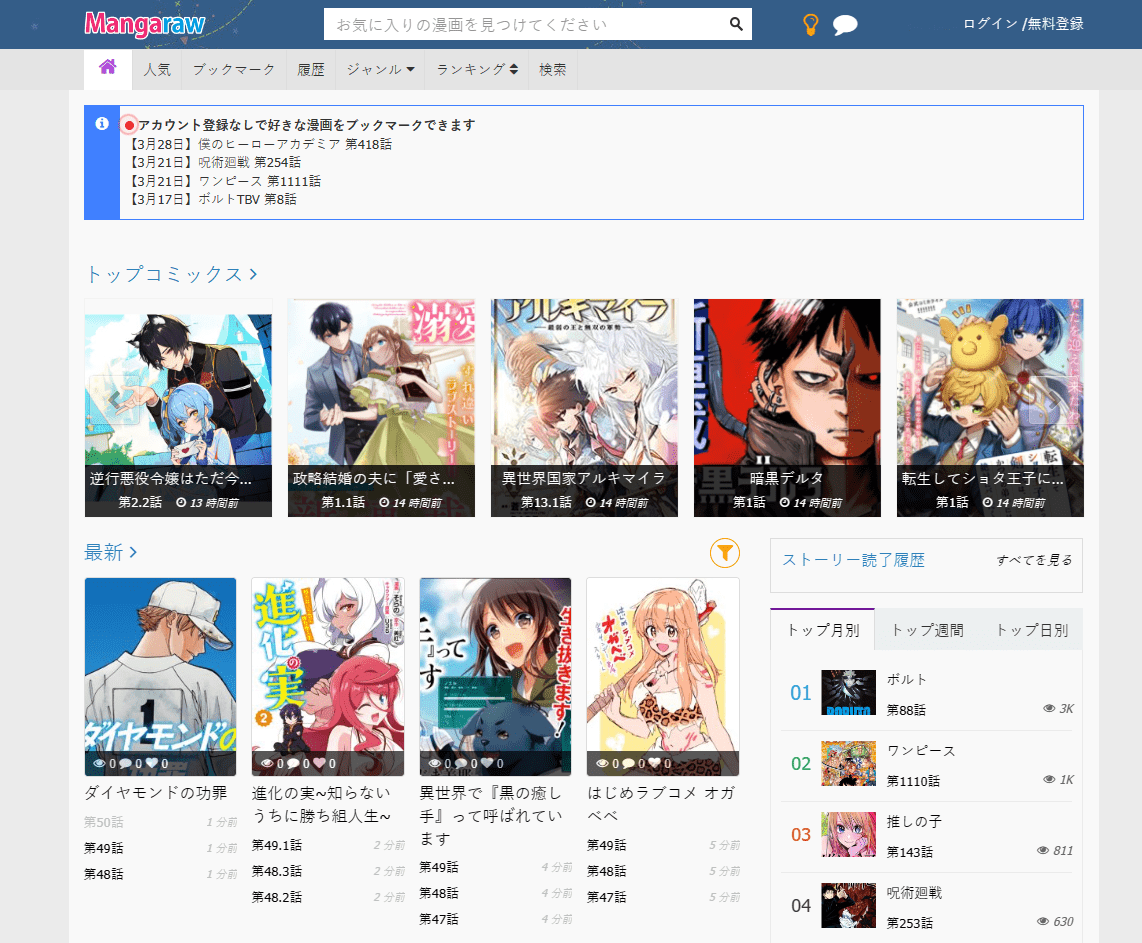Open the ブックマーク menu item
Screen dimensions: 1142x943
tap(234, 69)
